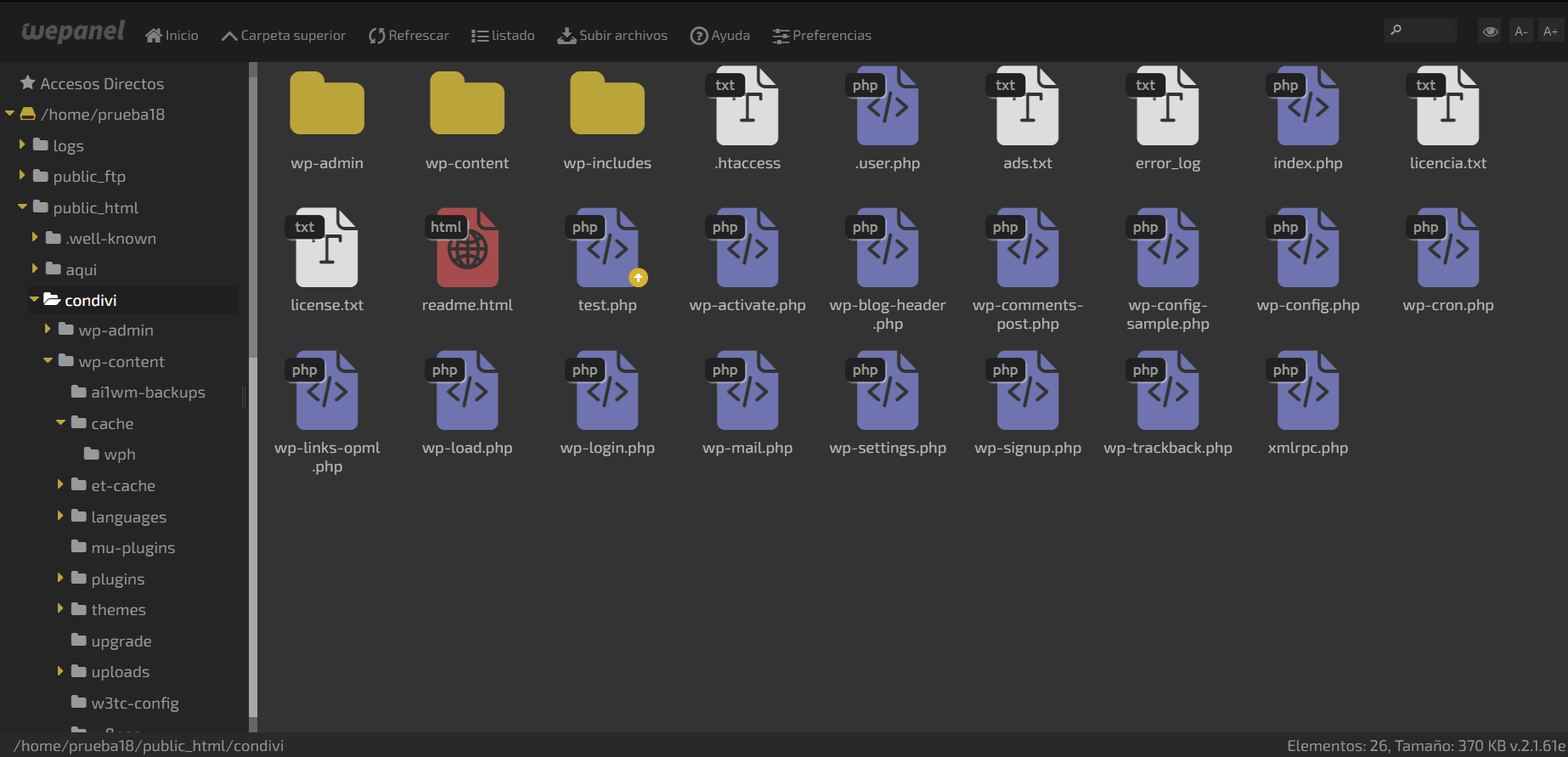Increase font size with A+ button

point(1550,31)
